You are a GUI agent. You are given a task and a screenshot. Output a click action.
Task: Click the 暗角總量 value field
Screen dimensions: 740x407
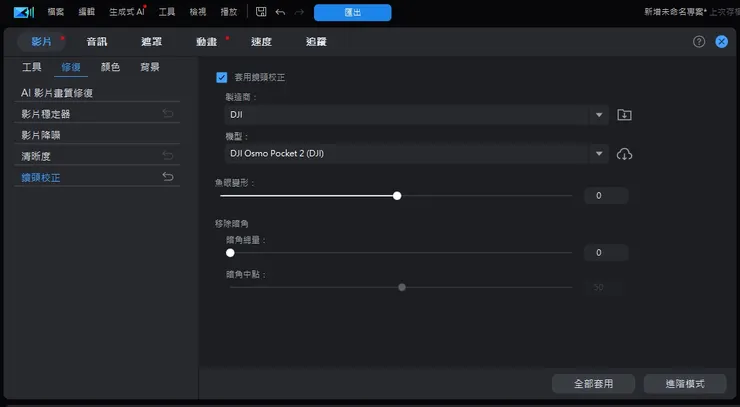pyautogui.click(x=606, y=253)
